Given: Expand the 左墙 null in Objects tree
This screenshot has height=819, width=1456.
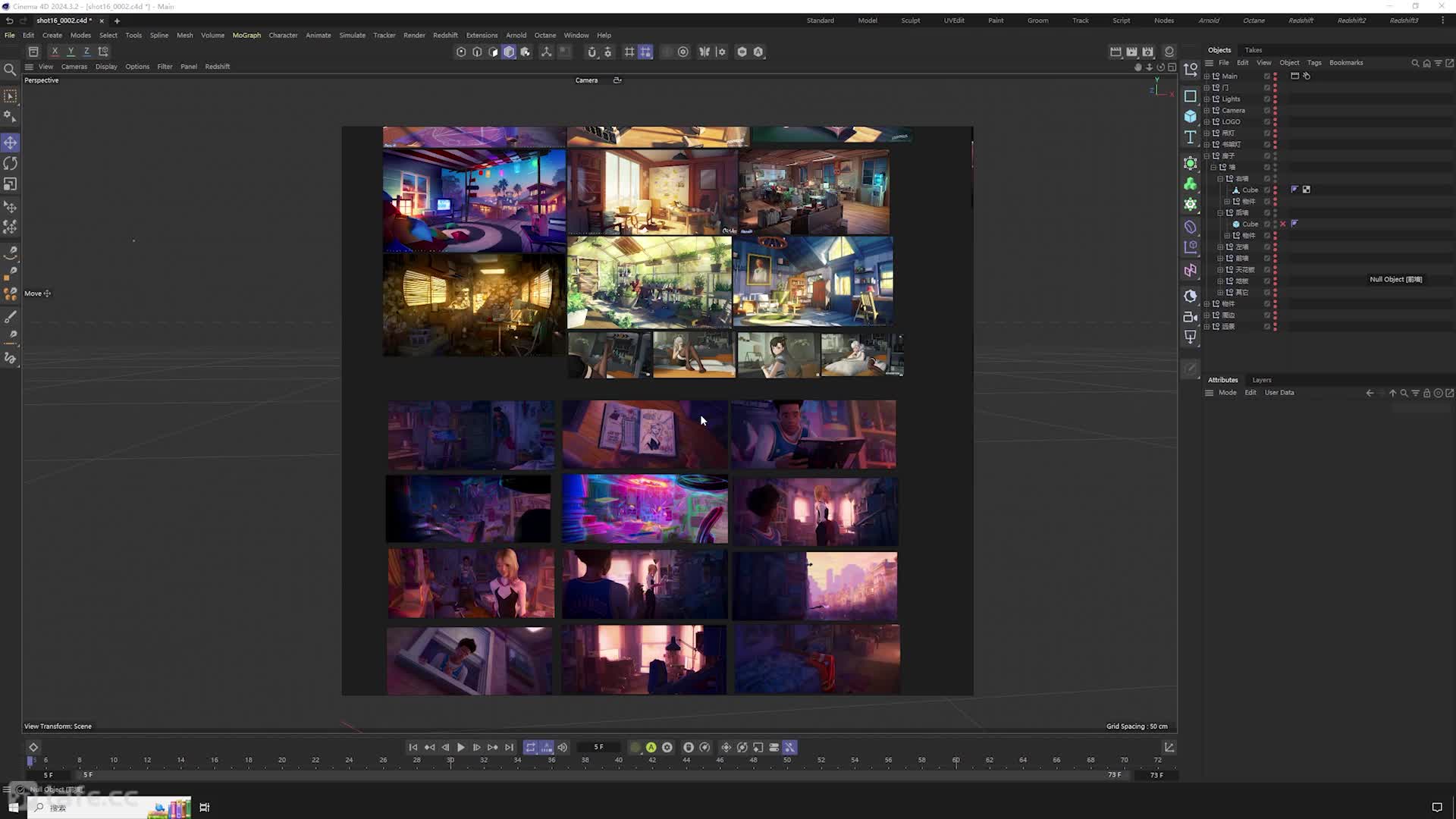Looking at the screenshot, I should 1220,246.
